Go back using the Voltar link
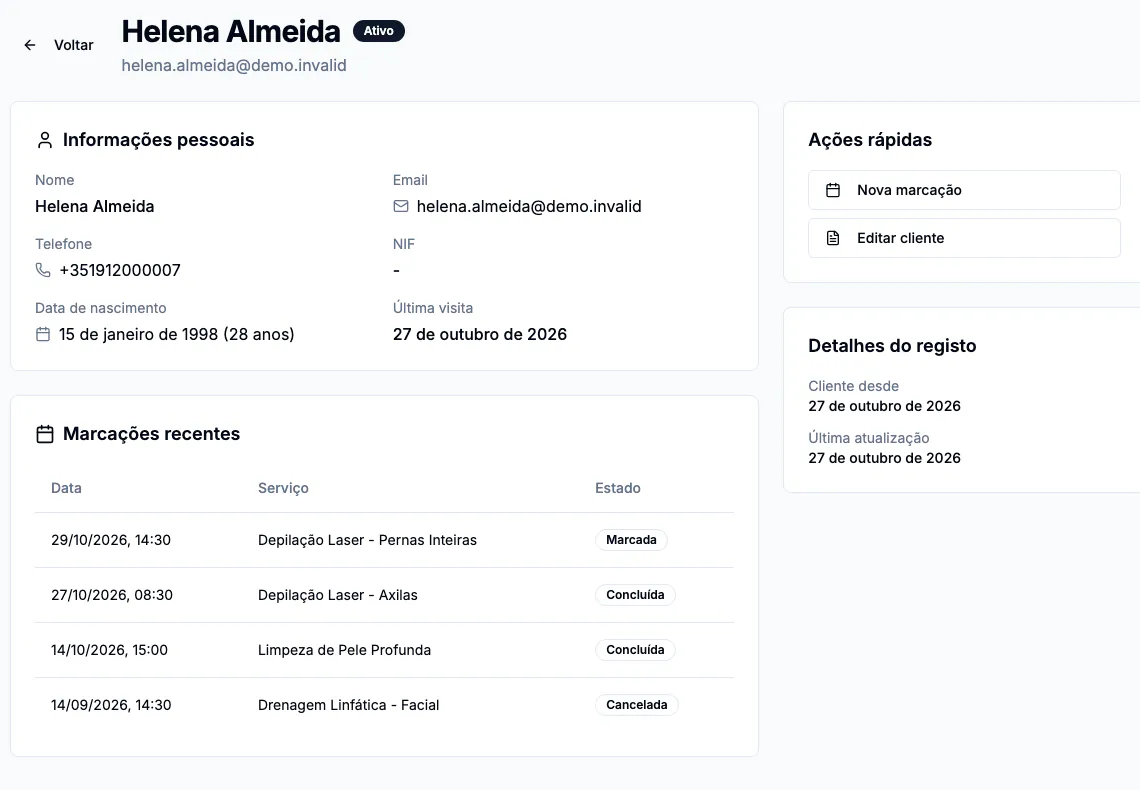Screen dimensions: 1140x790 (73, 45)
